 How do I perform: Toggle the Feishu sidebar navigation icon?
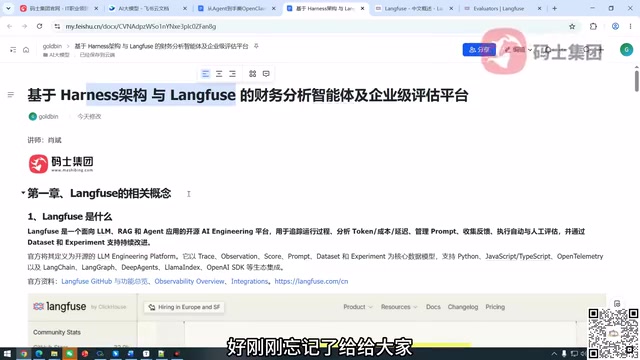pyautogui.click(x=13, y=50)
